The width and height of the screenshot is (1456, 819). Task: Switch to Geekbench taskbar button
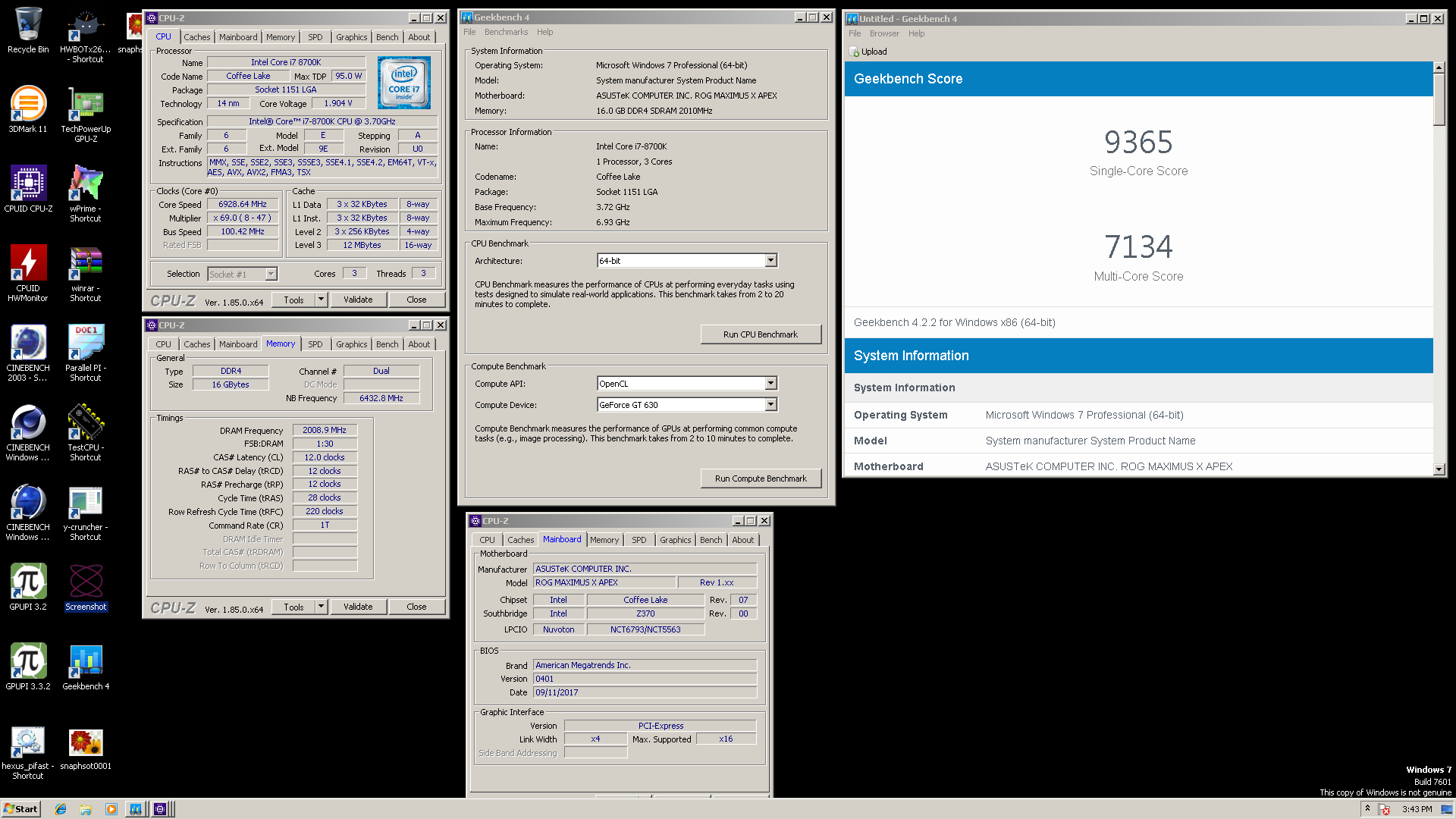point(135,809)
